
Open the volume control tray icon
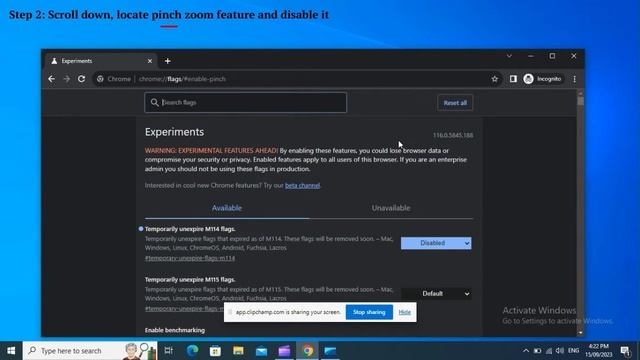point(560,351)
